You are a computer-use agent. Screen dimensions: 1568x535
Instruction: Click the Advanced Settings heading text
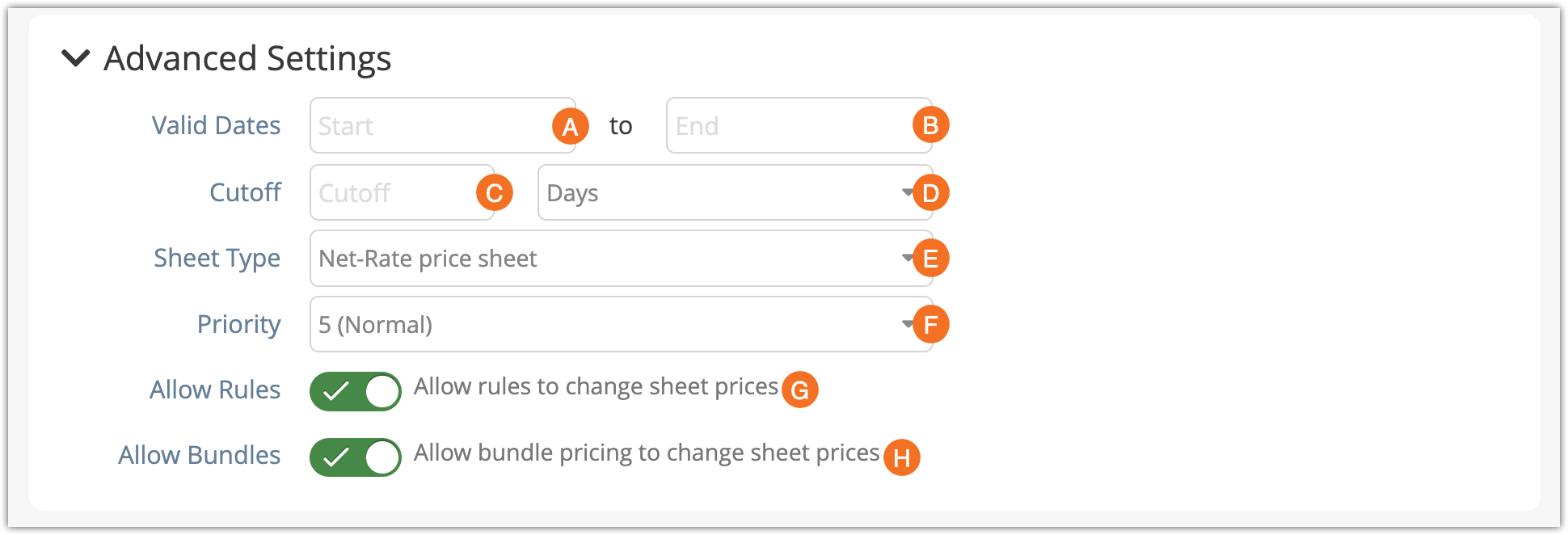pos(247,58)
